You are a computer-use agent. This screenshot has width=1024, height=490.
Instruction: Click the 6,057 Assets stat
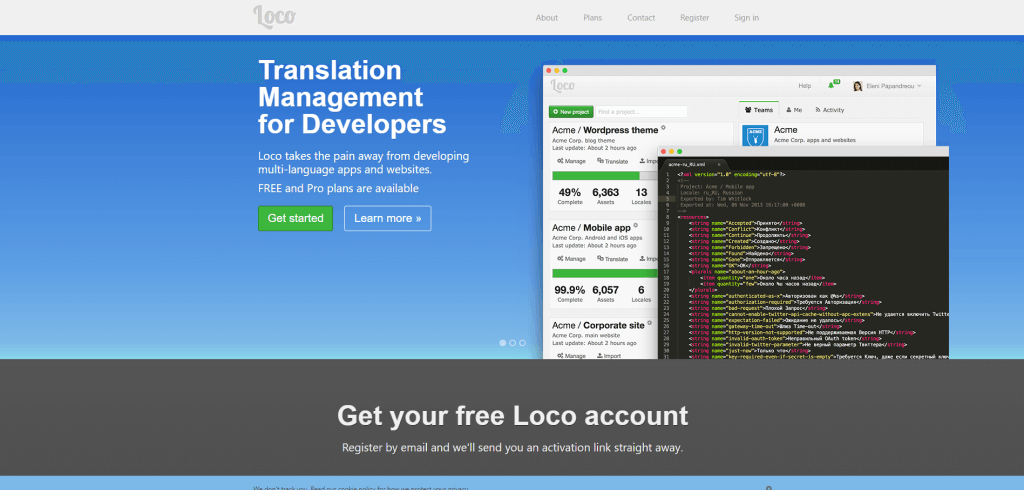click(605, 293)
